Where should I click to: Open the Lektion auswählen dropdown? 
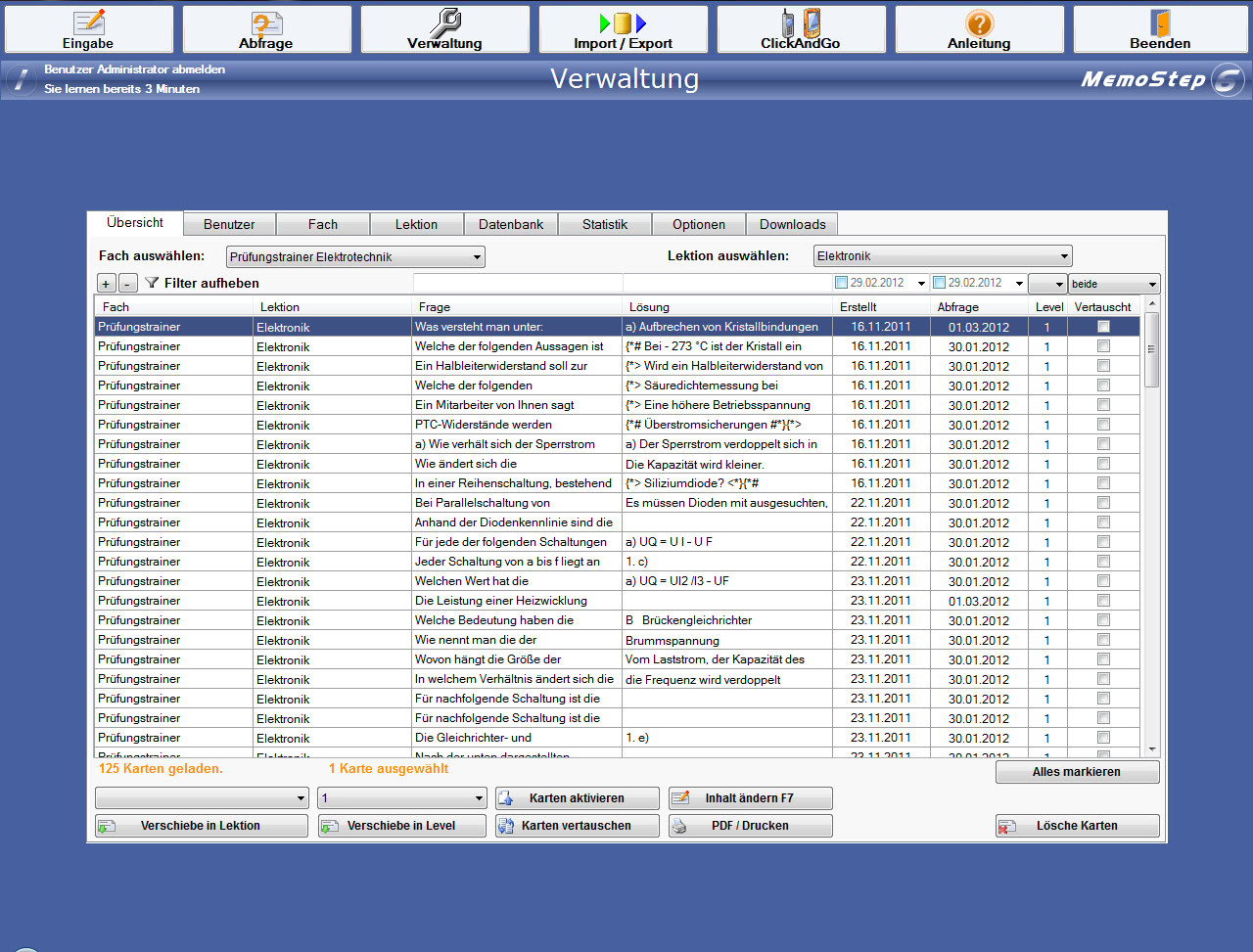tap(1063, 256)
